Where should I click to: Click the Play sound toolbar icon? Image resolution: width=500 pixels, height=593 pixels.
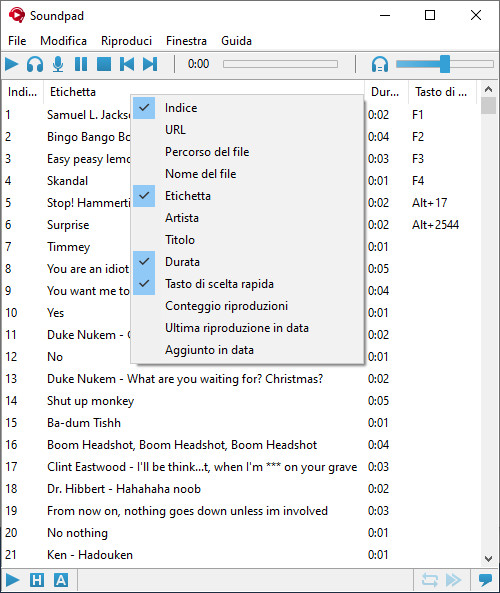(x=12, y=64)
